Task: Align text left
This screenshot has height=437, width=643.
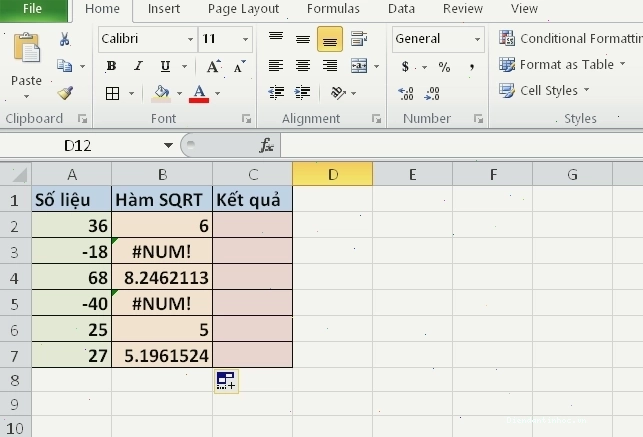Action: coord(276,66)
